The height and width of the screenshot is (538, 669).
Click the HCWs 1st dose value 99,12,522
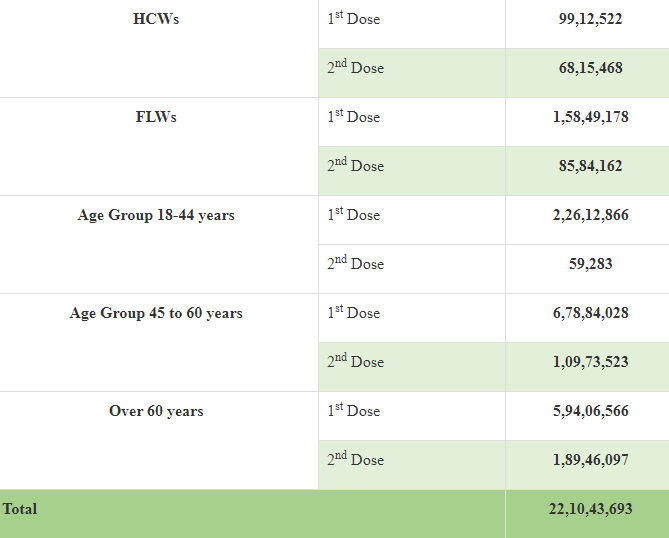pyautogui.click(x=590, y=19)
